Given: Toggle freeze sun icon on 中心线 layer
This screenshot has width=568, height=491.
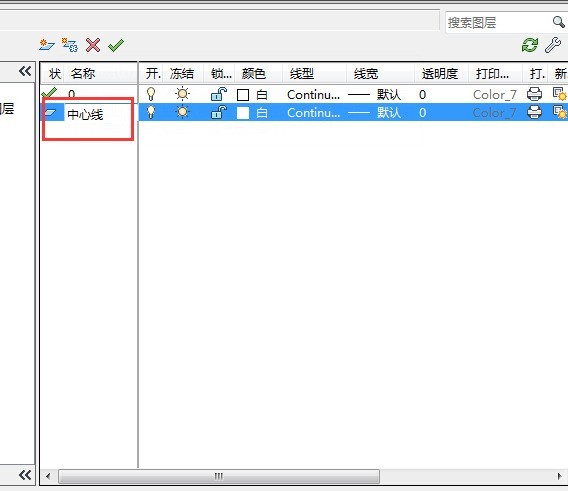Looking at the screenshot, I should point(183,112).
